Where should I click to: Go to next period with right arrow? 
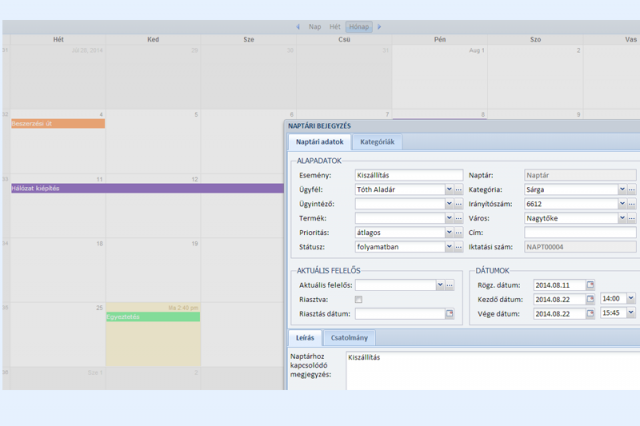pos(379,26)
